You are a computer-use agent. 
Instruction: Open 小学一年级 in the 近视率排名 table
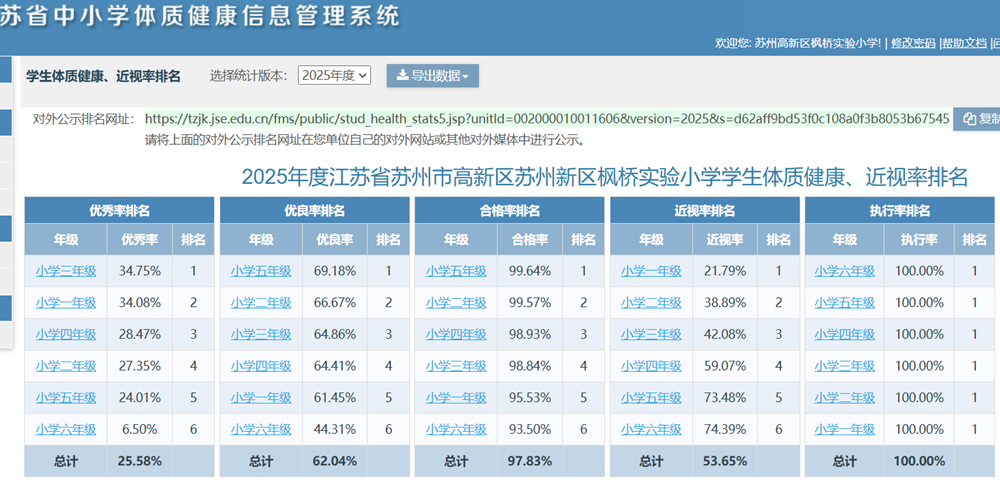(x=651, y=271)
